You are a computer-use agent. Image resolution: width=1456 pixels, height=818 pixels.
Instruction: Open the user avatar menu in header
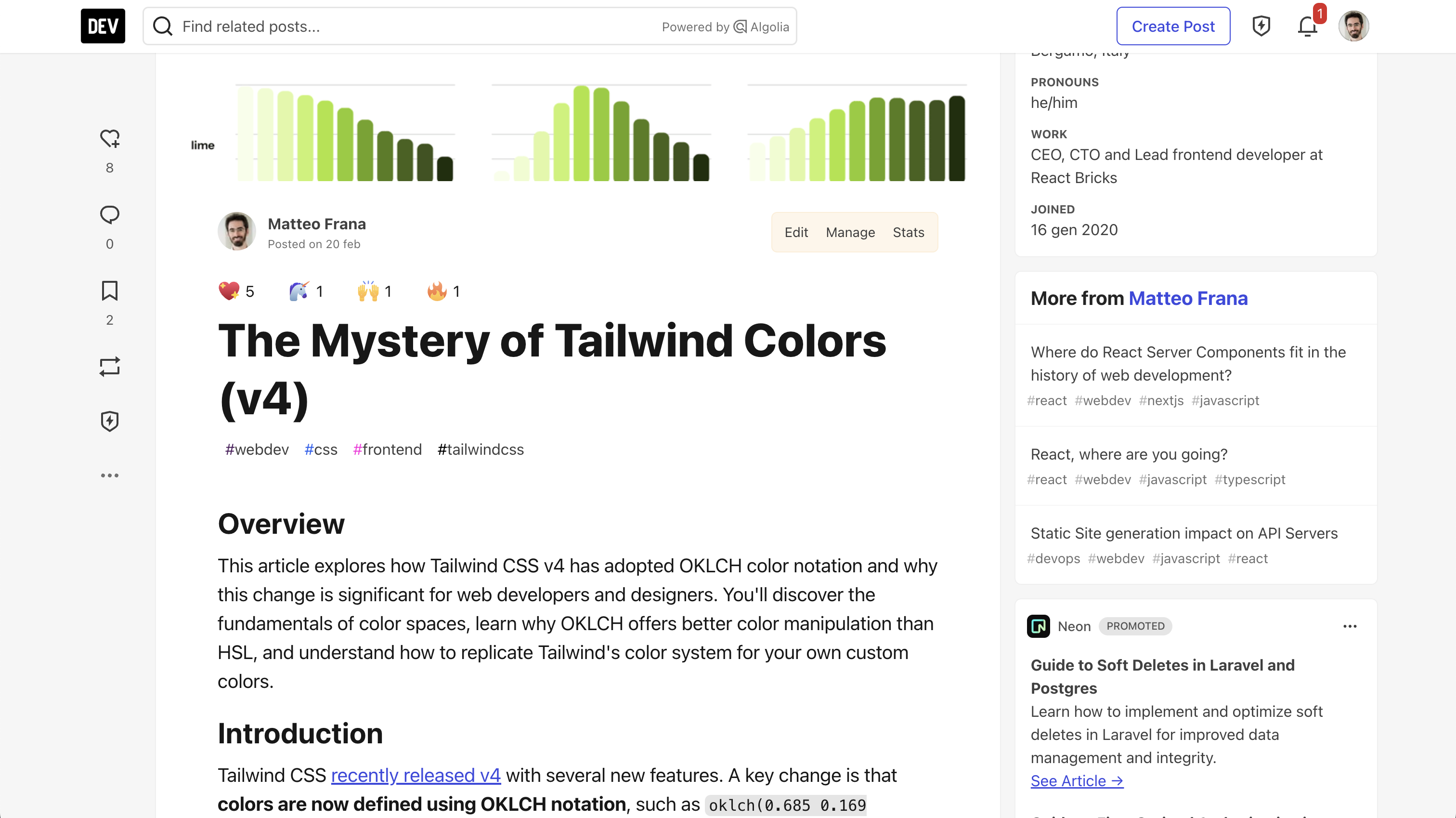(1353, 26)
